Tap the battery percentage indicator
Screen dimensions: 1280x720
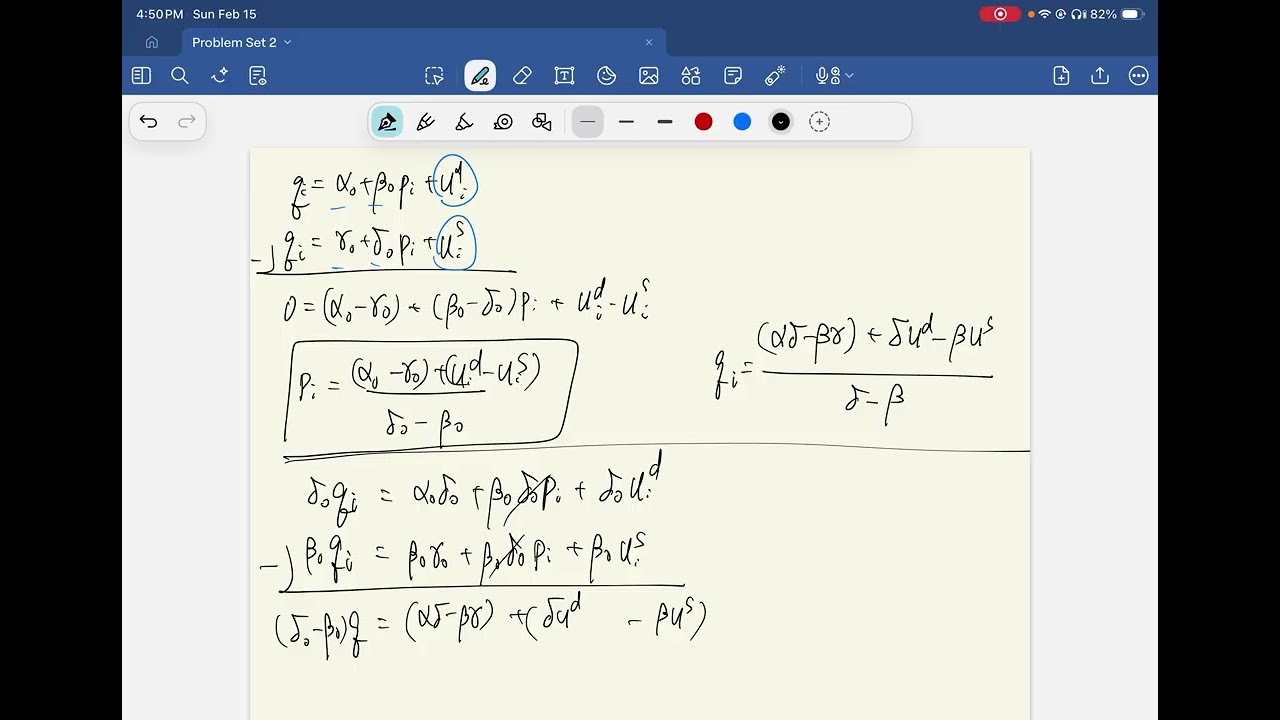[x=1103, y=14]
